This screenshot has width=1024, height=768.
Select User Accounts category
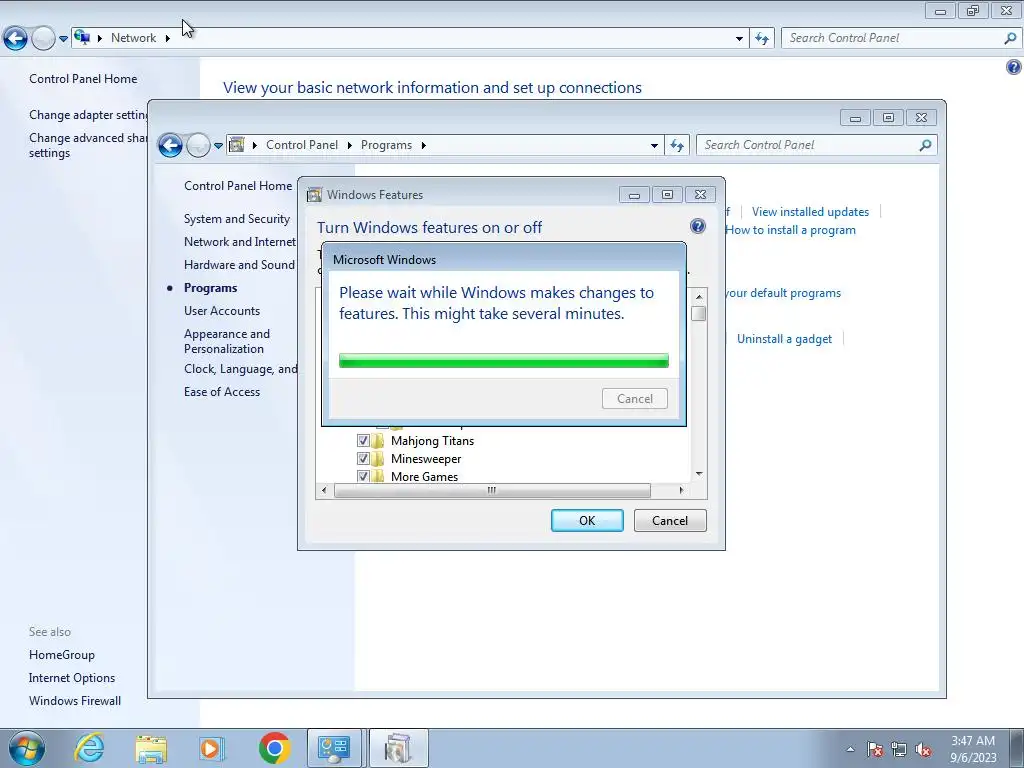221,311
